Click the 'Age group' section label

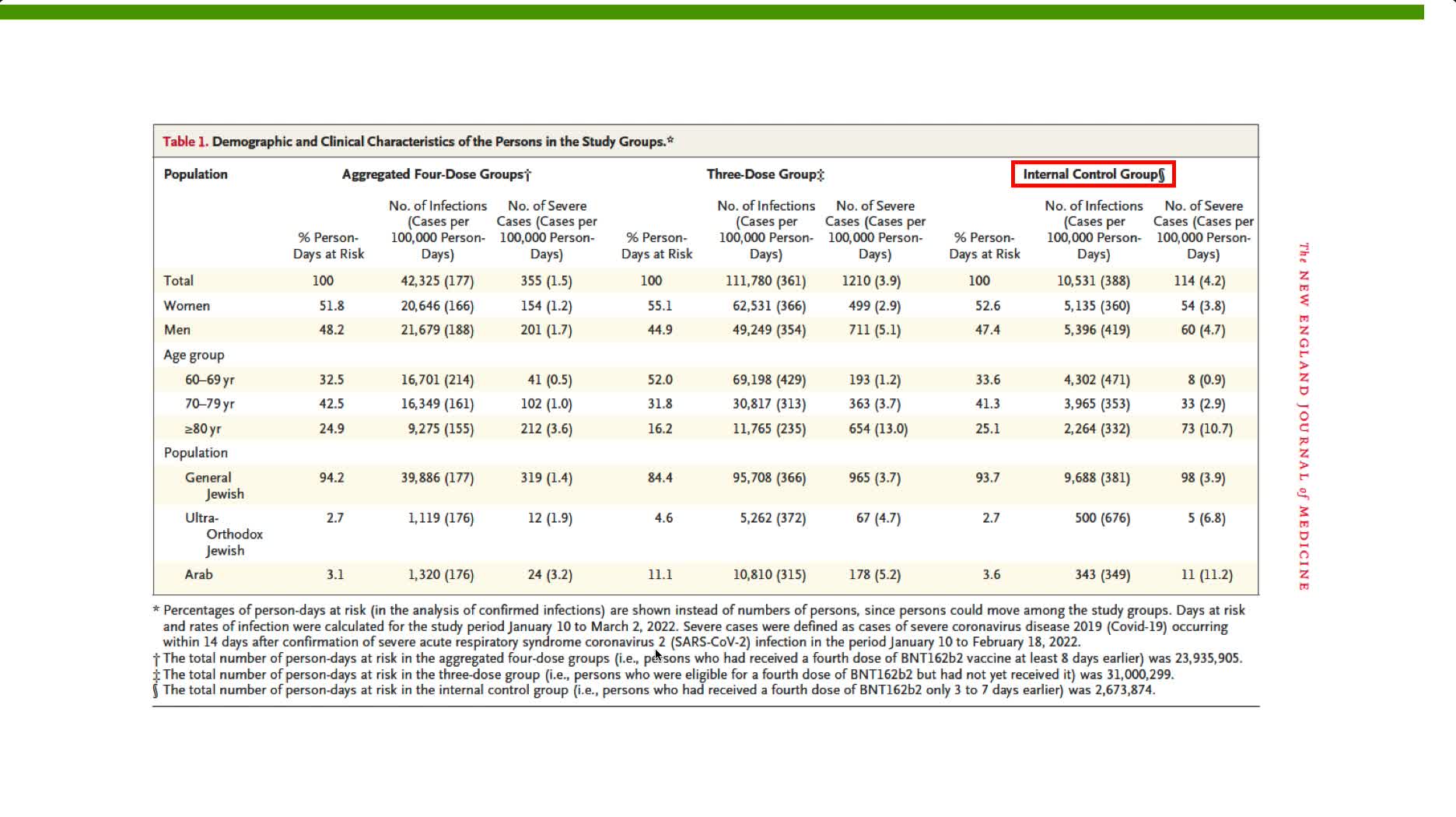(194, 355)
